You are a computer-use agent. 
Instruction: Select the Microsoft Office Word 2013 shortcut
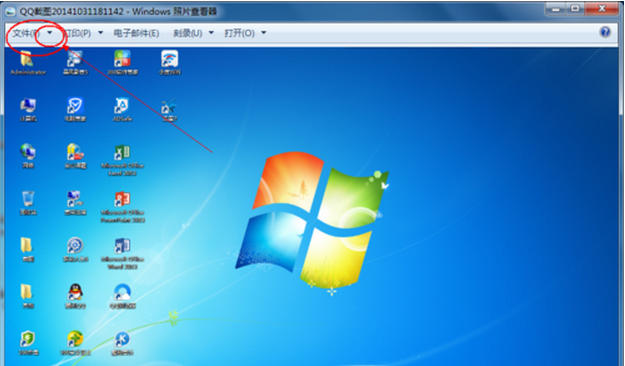pyautogui.click(x=122, y=254)
